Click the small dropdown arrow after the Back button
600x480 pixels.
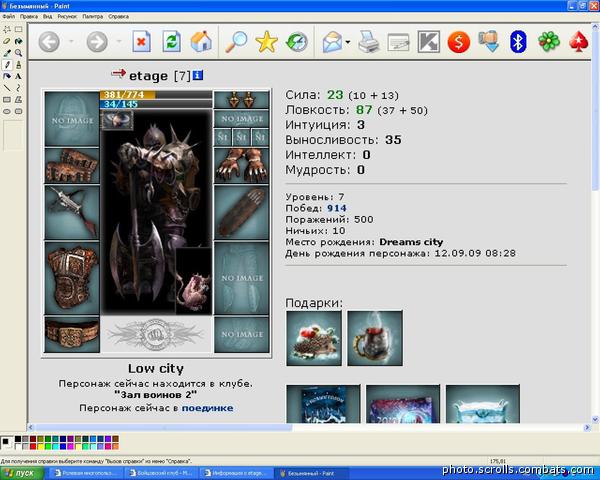pyautogui.click(x=71, y=41)
